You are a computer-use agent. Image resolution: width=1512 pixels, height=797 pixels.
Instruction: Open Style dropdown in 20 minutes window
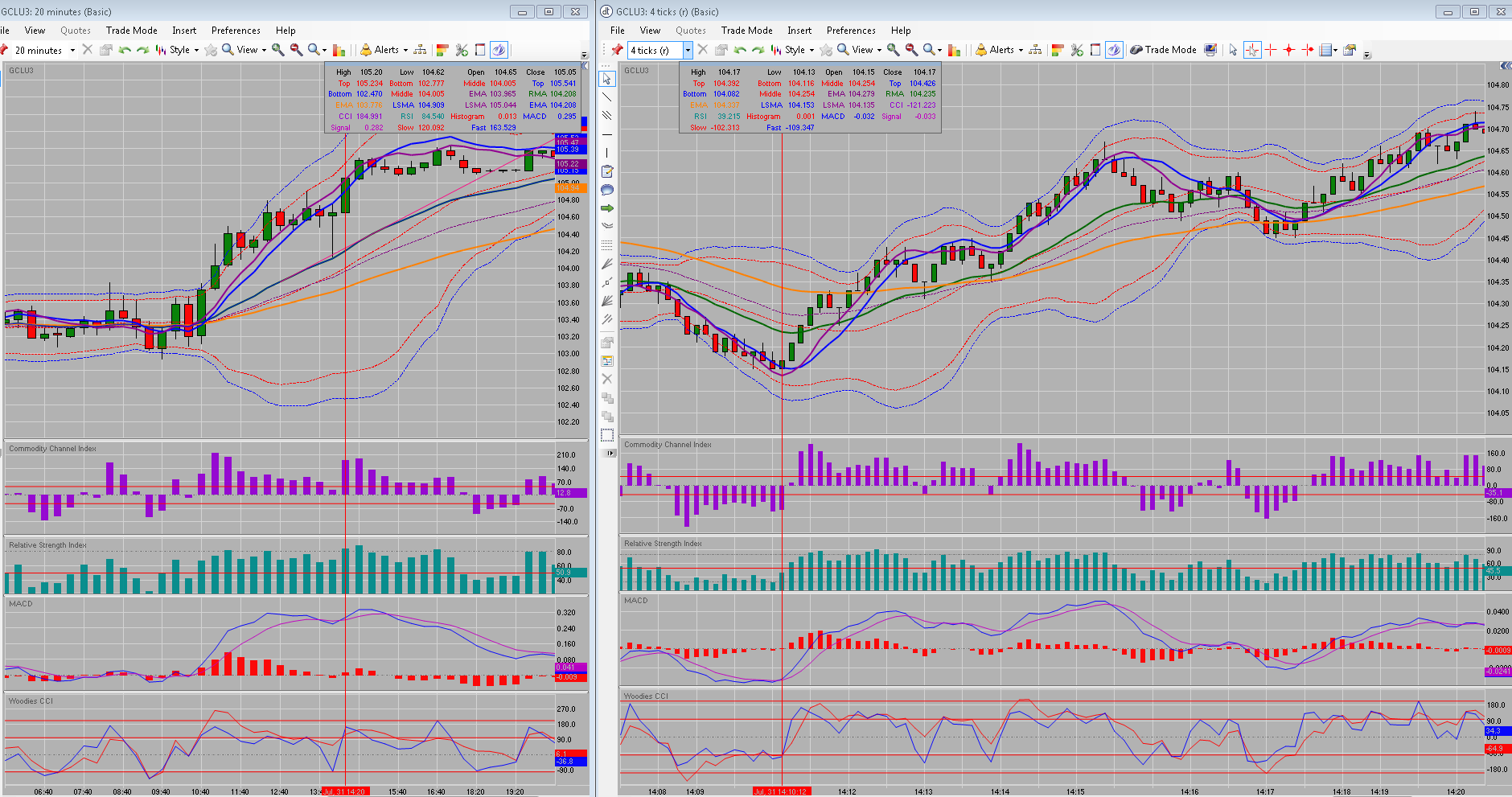click(178, 50)
